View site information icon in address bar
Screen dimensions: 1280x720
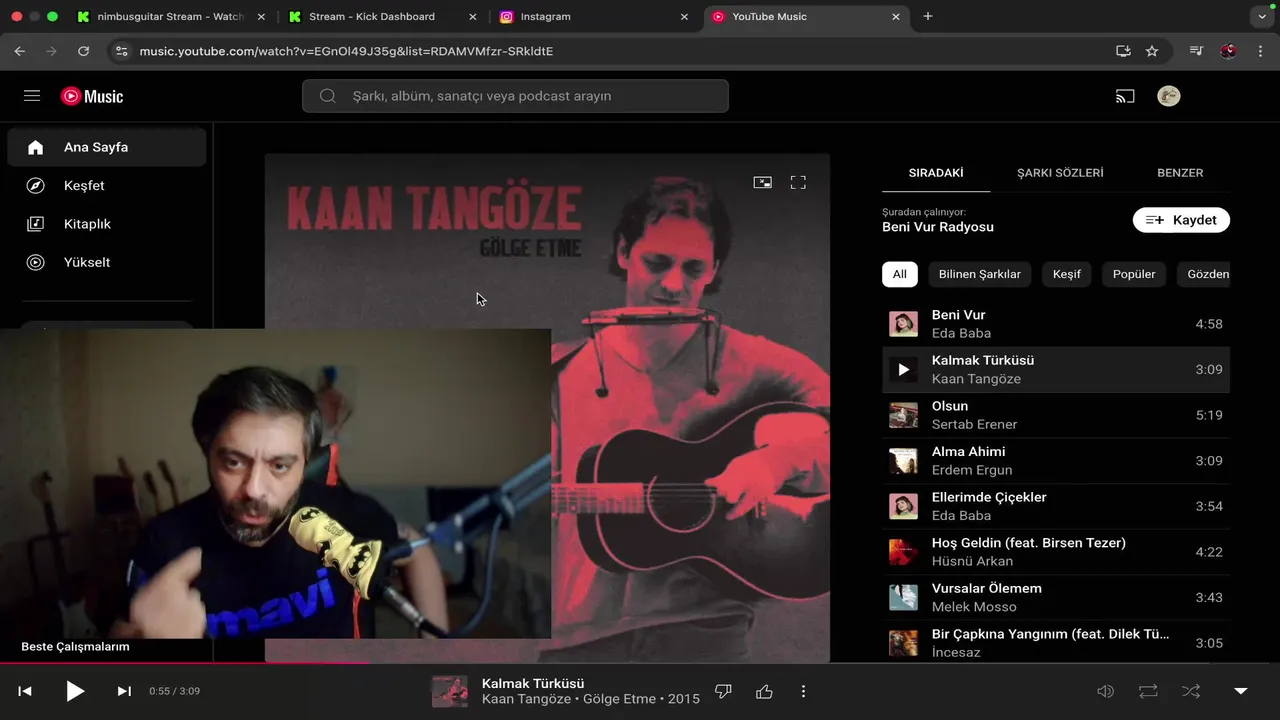(x=121, y=51)
